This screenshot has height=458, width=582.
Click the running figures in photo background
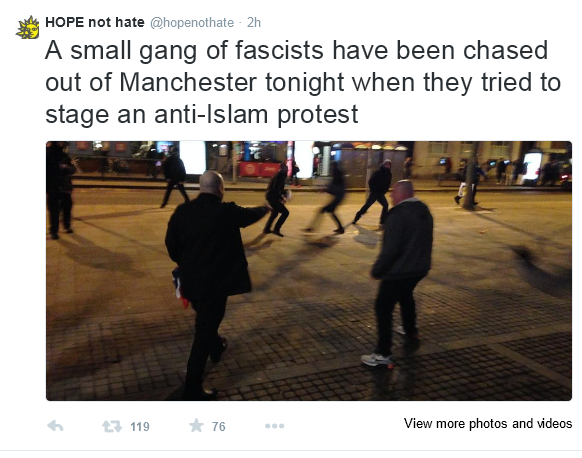coord(327,199)
